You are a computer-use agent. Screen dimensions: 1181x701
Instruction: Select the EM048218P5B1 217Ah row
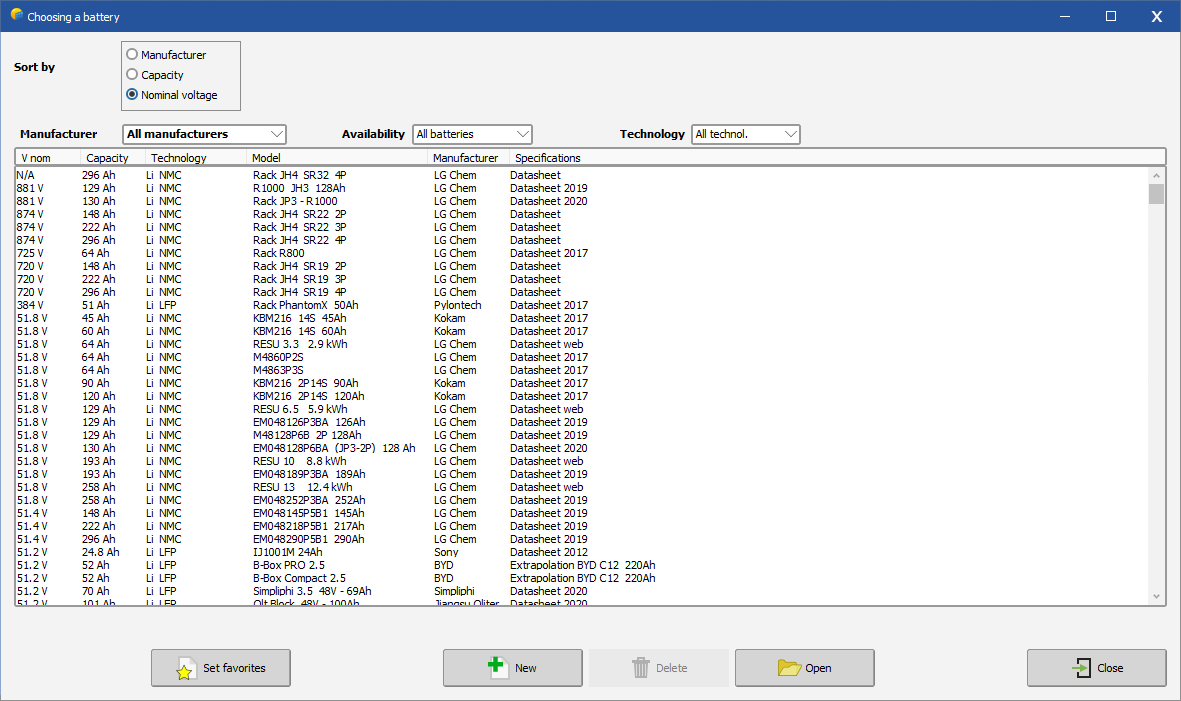[x=581, y=526]
